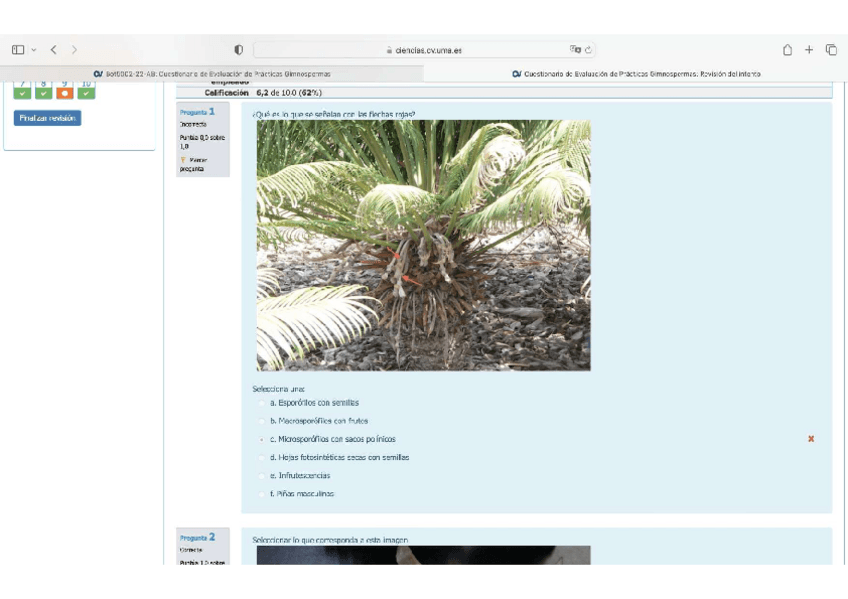Select option a. Esporófitos con semillas
This screenshot has height=599, width=848.
(x=262, y=403)
